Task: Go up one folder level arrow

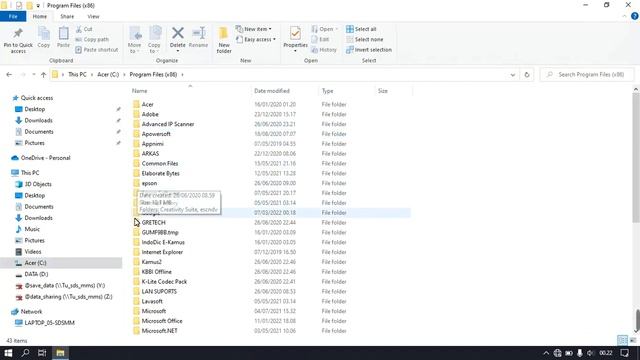Action: [x=43, y=75]
